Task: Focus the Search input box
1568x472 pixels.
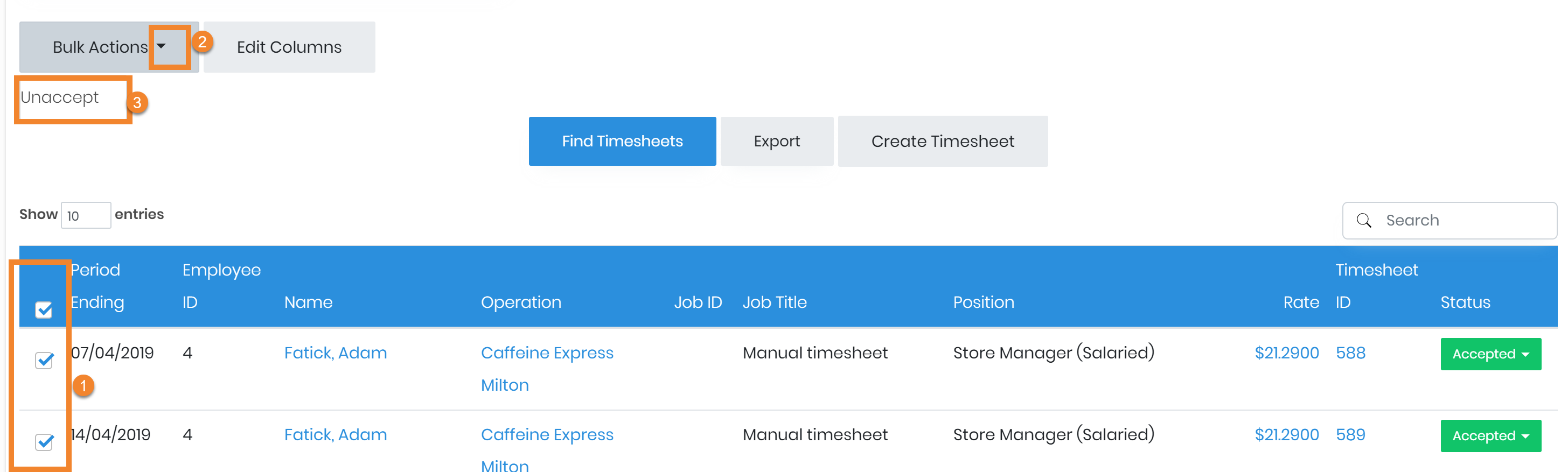Action: pos(1461,220)
